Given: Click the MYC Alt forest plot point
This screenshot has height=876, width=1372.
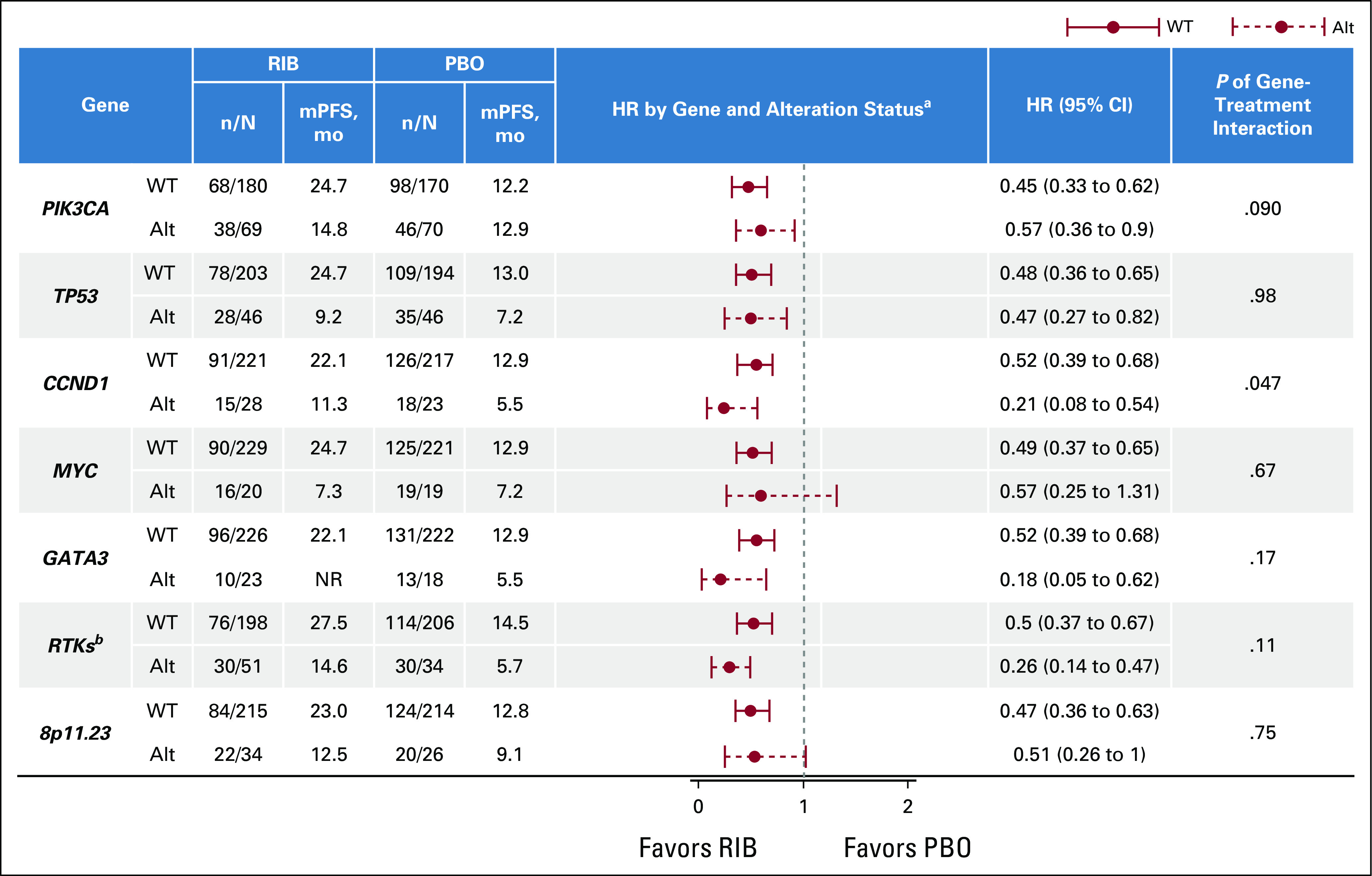Looking at the screenshot, I should point(761,496).
